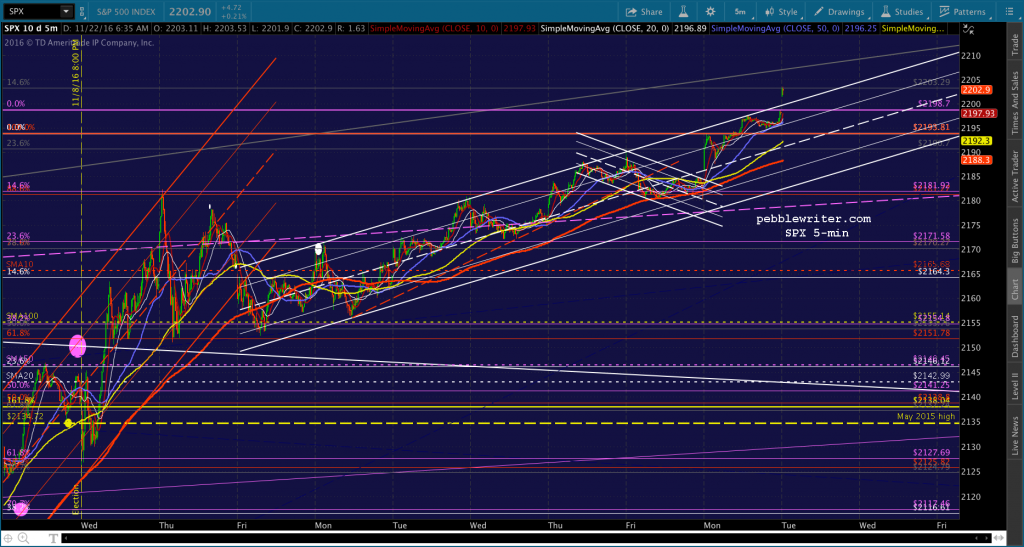
Task: Click the magnifier zoom icon at bottom left
Action: [x=23, y=539]
